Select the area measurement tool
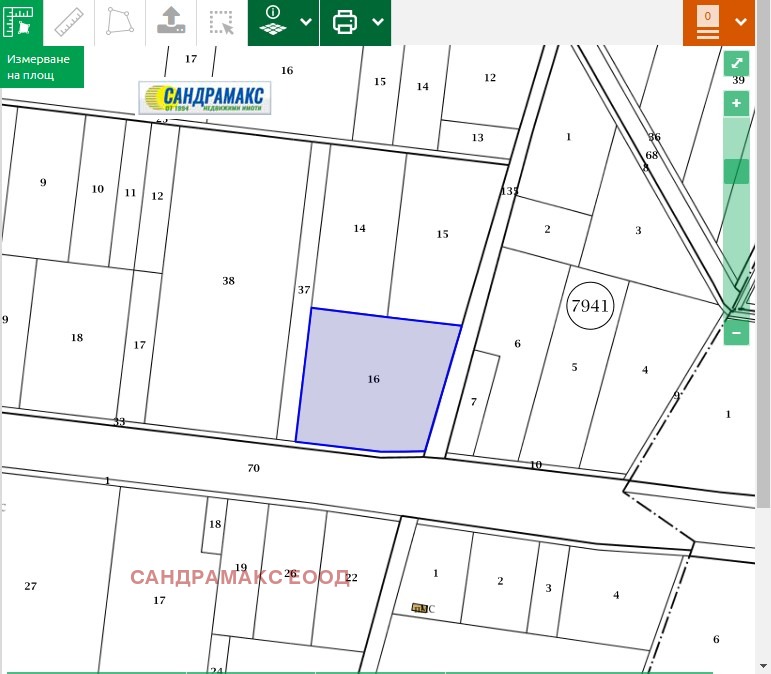Image resolution: width=771 pixels, height=674 pixels. [19, 22]
